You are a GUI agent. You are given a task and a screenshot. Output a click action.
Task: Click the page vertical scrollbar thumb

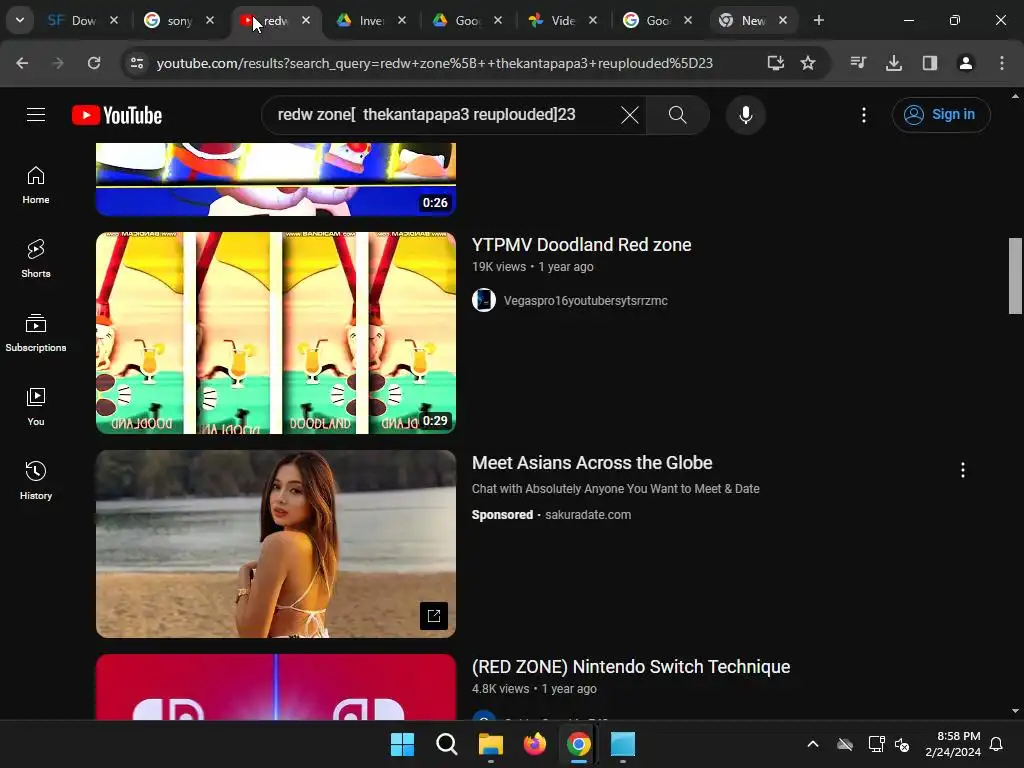tap(1015, 276)
